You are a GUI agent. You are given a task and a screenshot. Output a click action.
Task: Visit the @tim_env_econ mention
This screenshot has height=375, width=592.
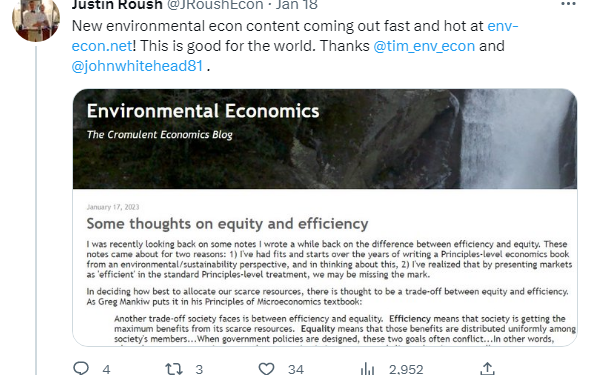[424, 46]
